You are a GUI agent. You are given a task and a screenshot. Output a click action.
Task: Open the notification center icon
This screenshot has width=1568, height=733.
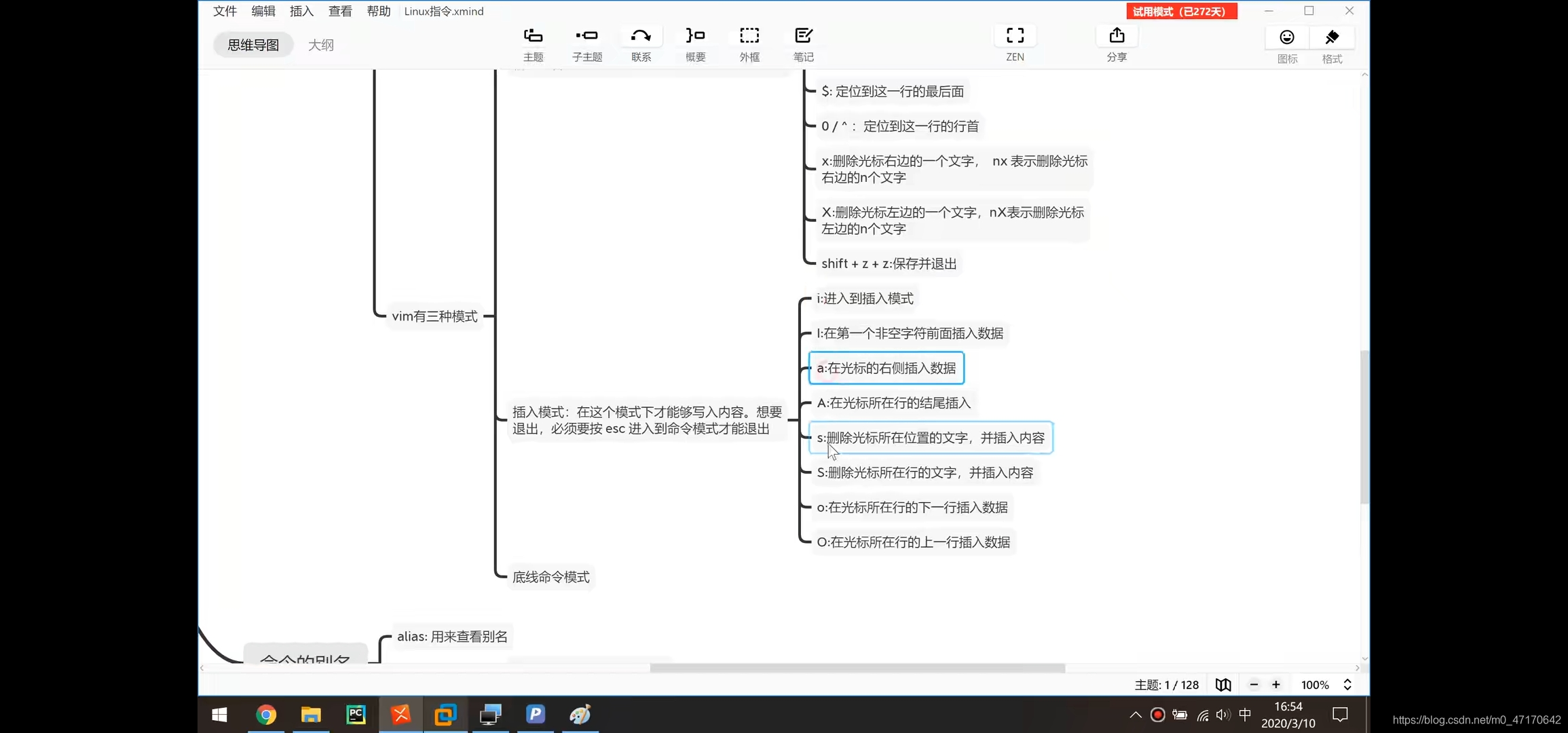tap(1340, 715)
